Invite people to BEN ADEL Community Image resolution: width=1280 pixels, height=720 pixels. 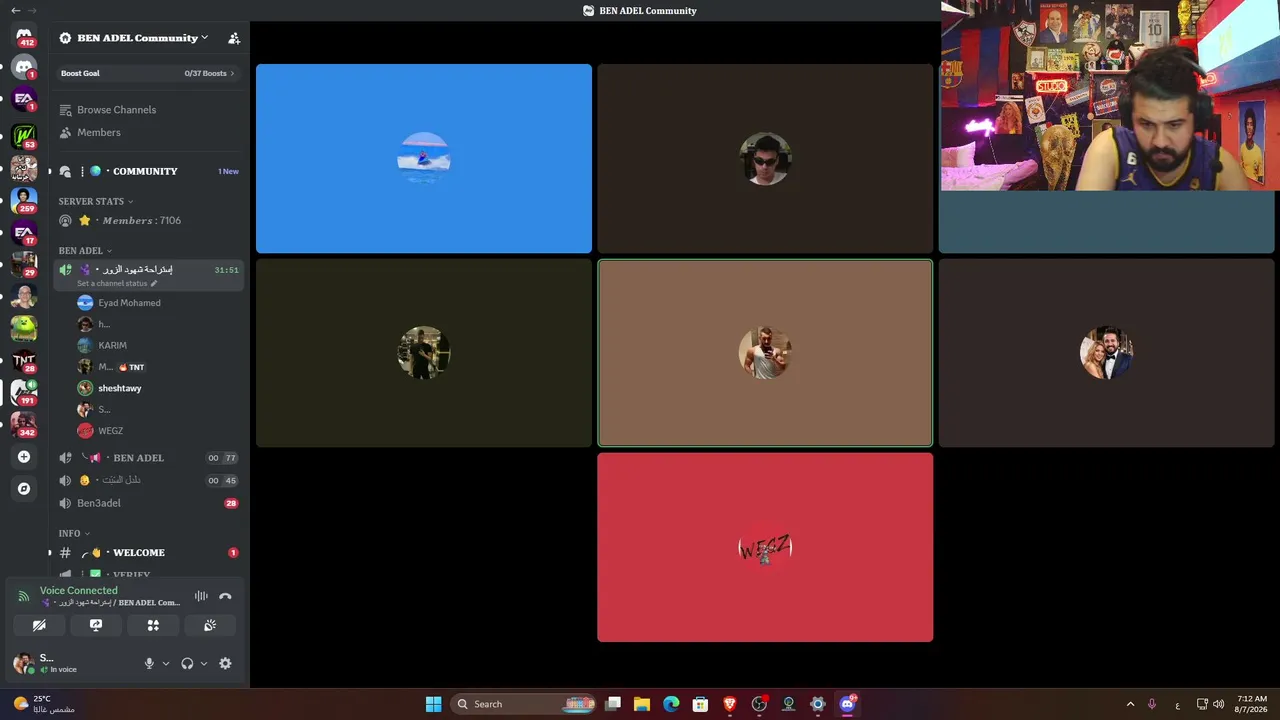[x=234, y=38]
